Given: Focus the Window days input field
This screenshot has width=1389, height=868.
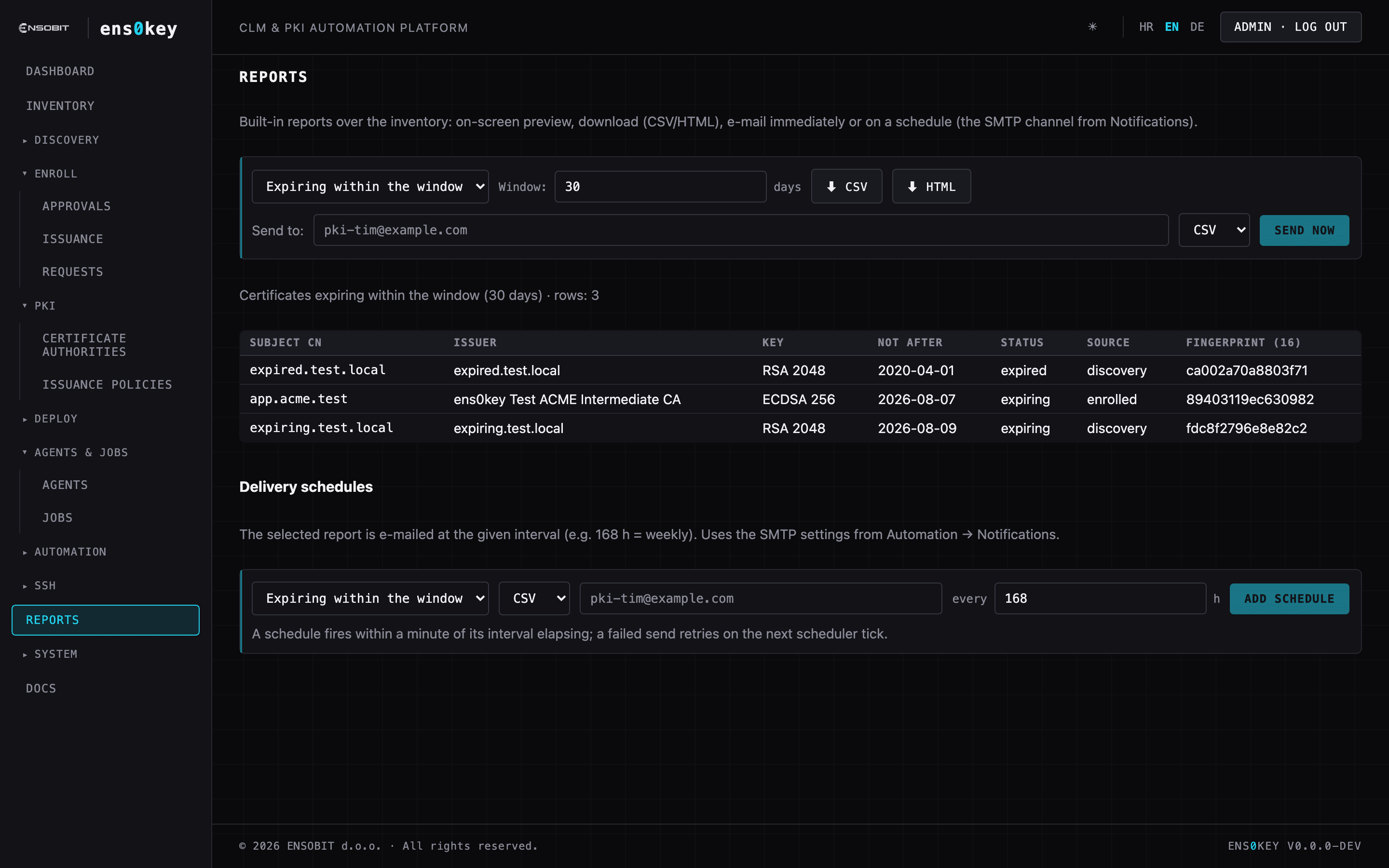Looking at the screenshot, I should click(x=660, y=187).
